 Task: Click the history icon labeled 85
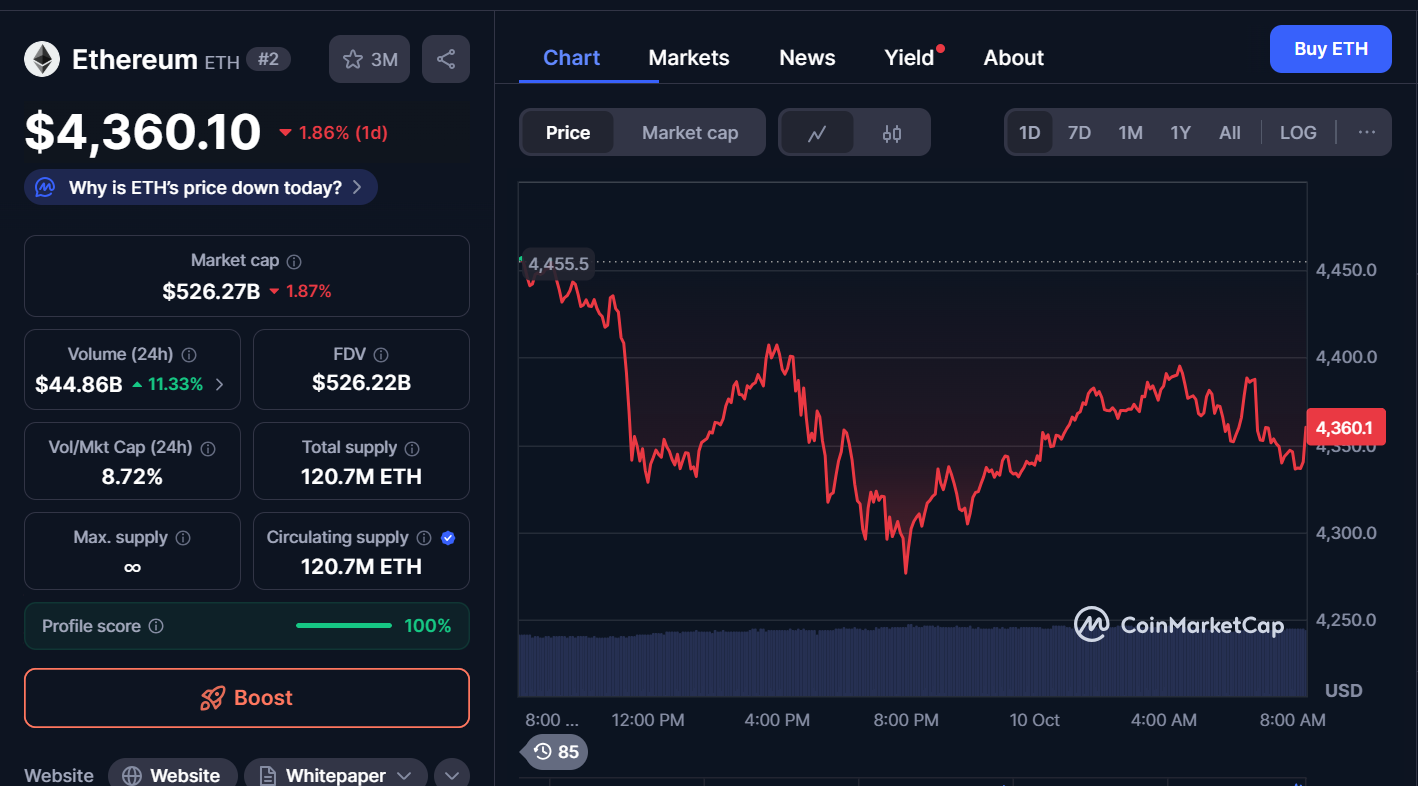click(555, 751)
